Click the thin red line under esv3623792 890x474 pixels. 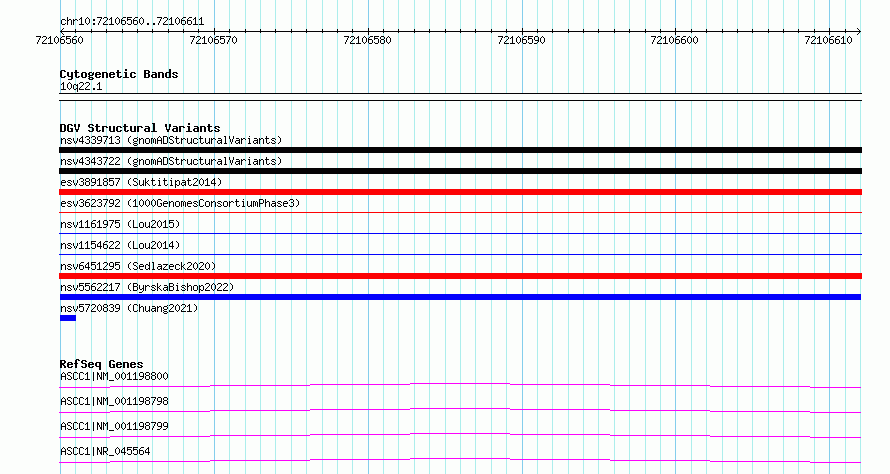click(x=460, y=213)
